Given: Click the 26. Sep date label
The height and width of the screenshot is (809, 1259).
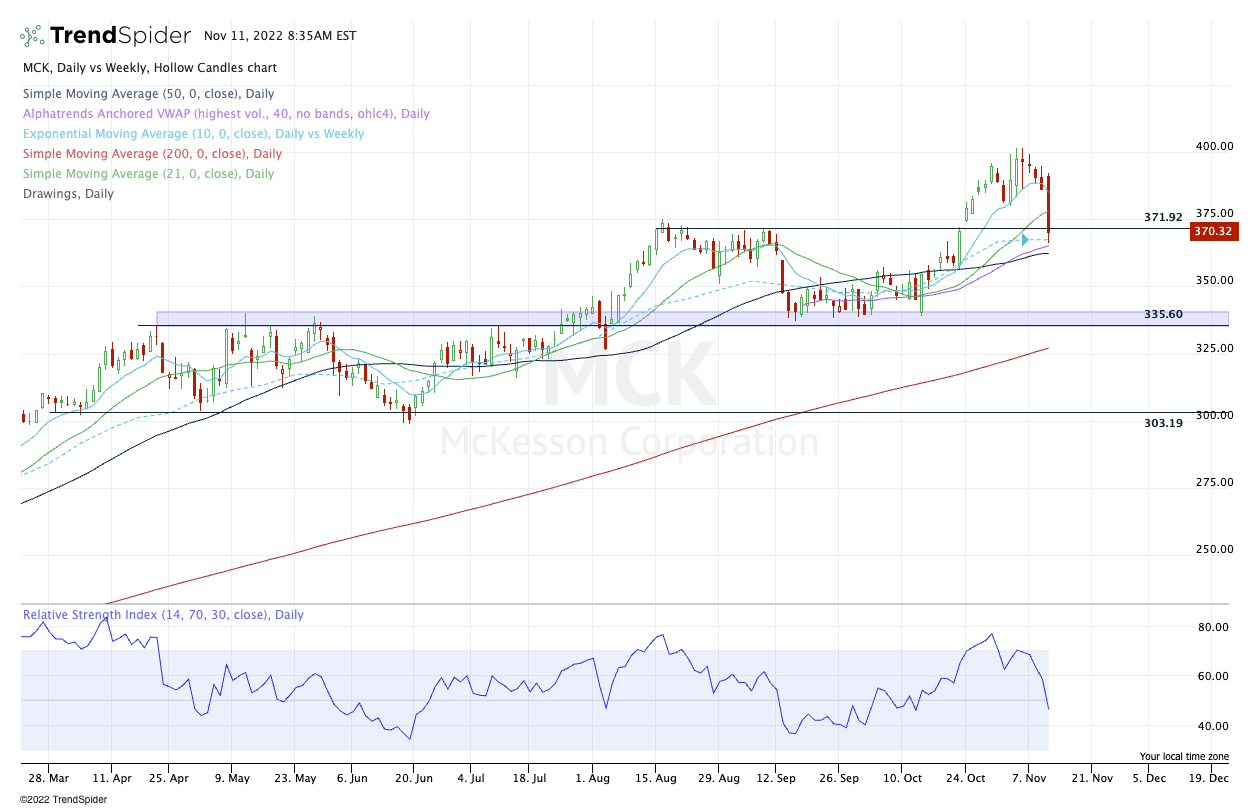Looking at the screenshot, I should (840, 777).
